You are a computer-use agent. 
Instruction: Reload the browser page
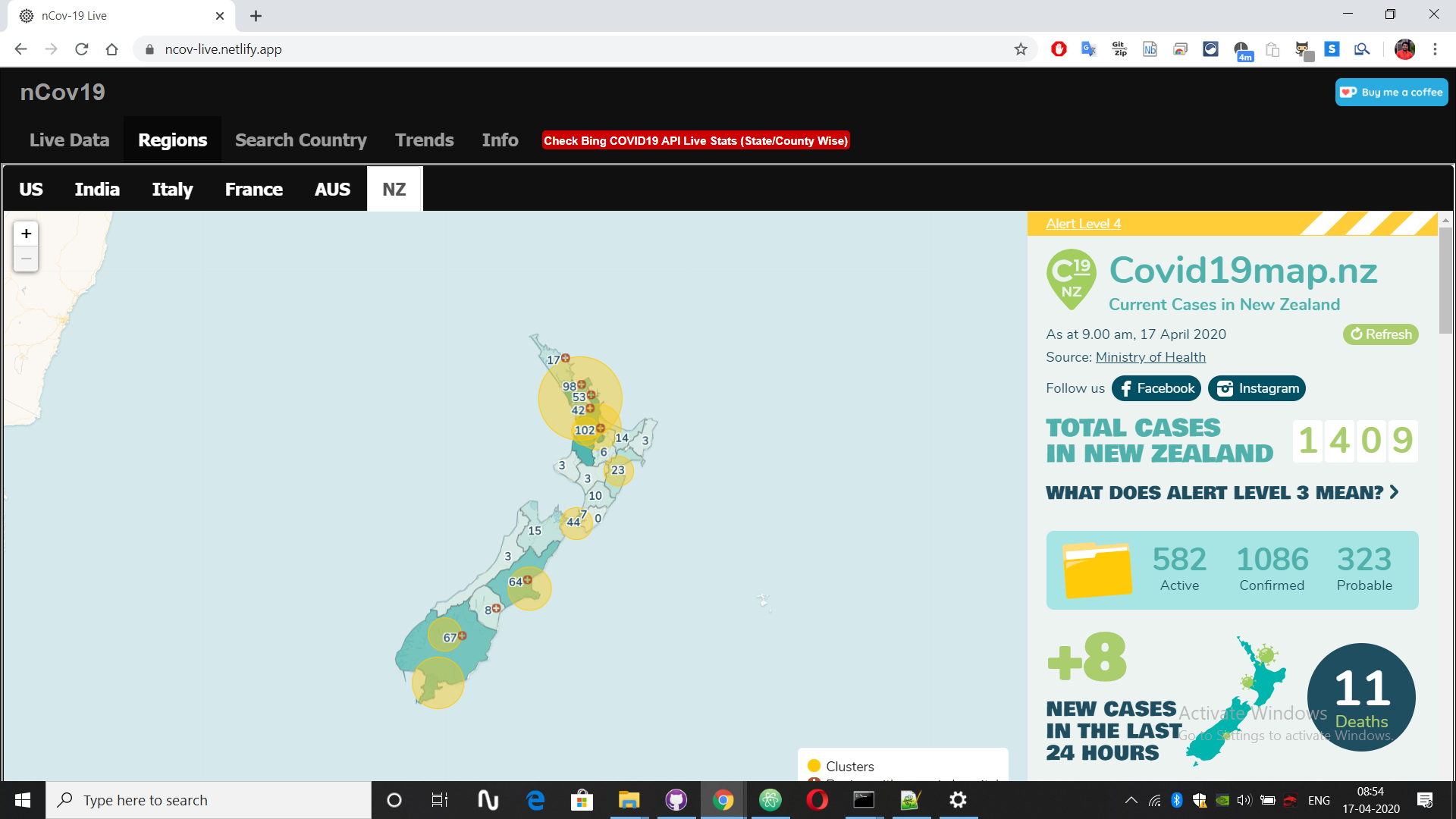[82, 49]
